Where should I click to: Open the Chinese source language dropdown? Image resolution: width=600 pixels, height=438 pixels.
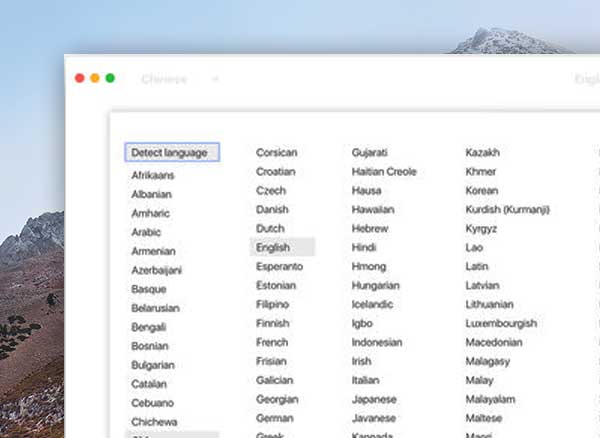point(180,79)
